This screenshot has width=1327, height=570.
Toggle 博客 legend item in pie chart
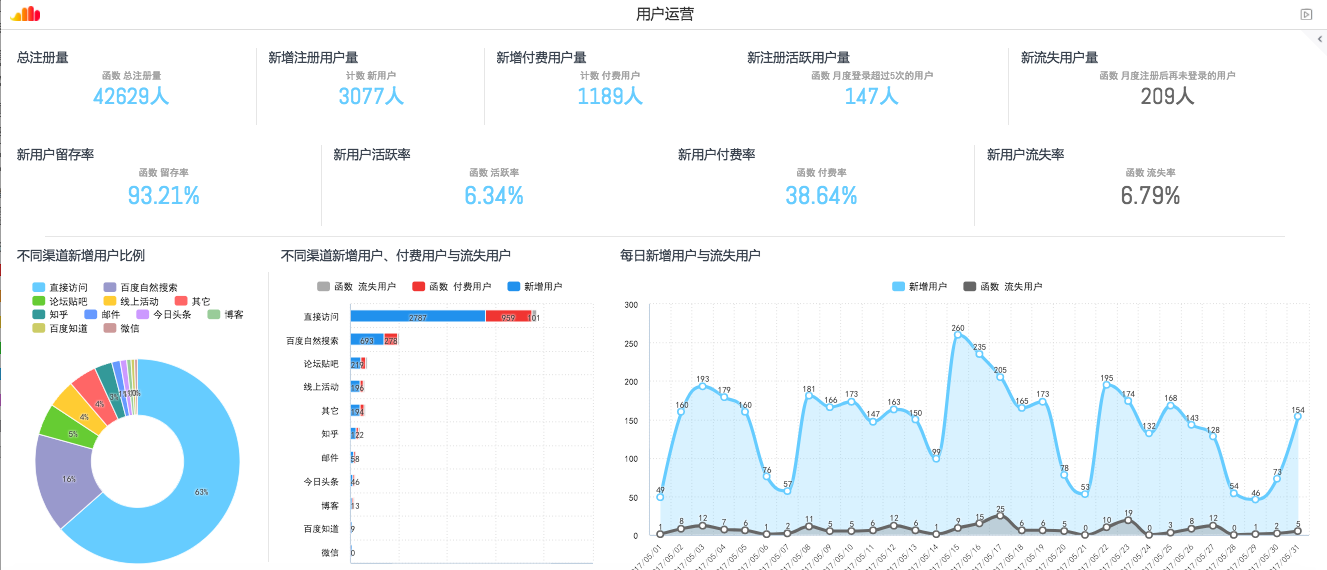pos(224,314)
